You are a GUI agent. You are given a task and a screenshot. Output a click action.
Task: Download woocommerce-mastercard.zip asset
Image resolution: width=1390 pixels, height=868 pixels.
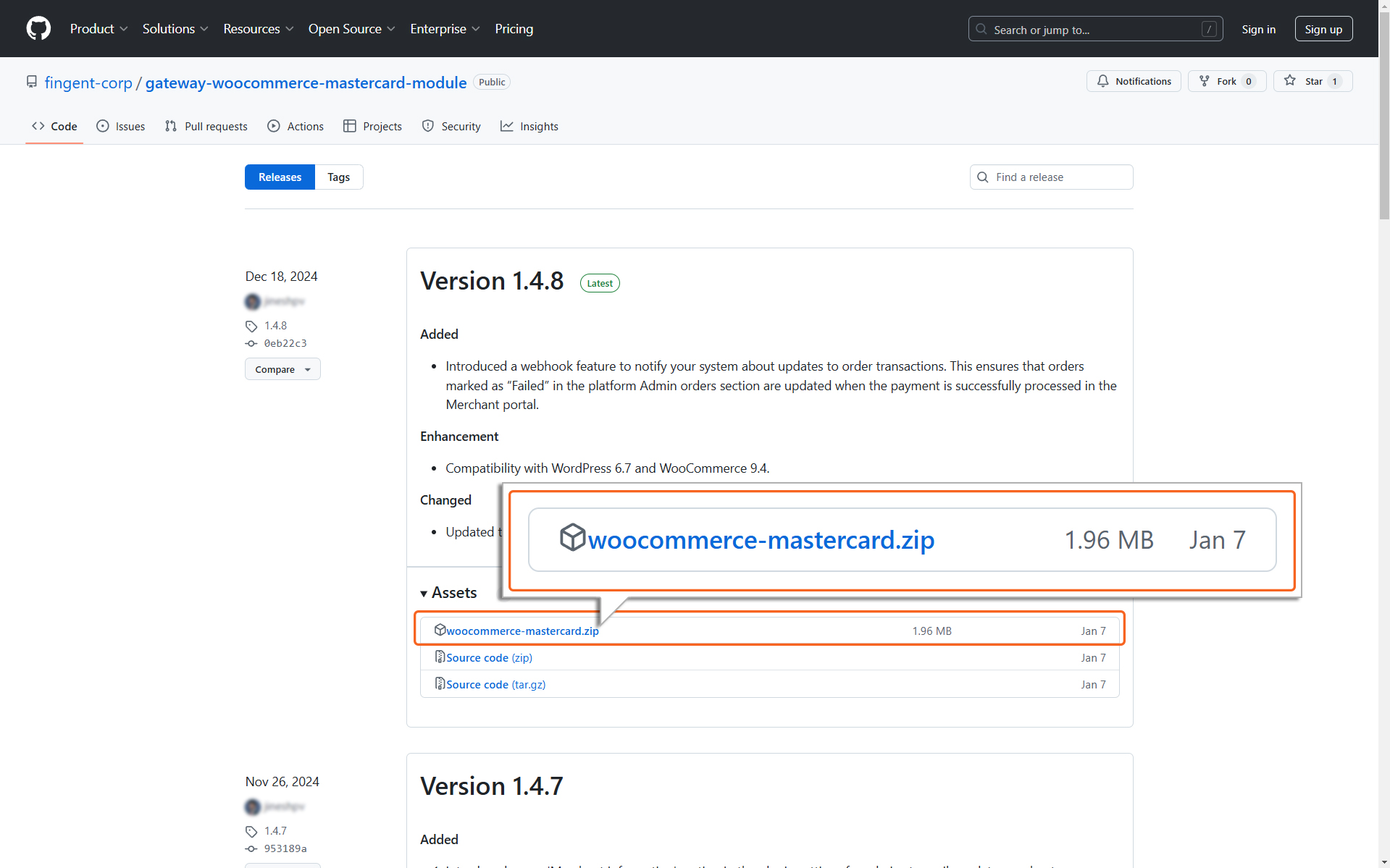coord(522,631)
